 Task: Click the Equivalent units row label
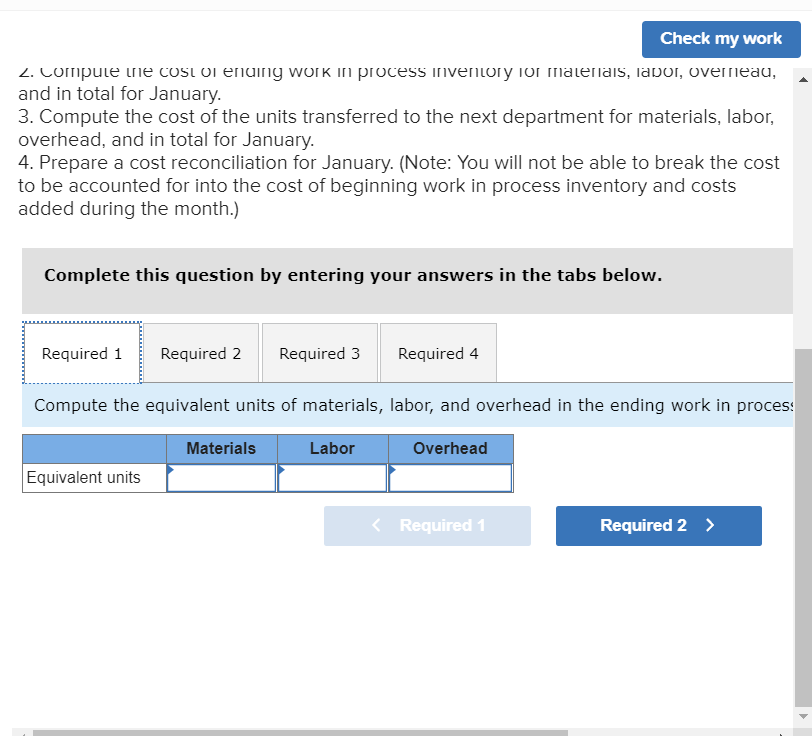tap(83, 478)
